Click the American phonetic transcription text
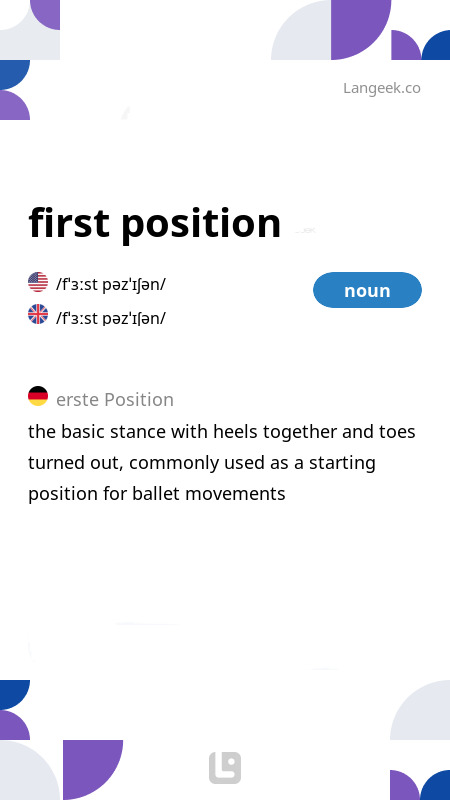Image resolution: width=450 pixels, height=800 pixels. pos(111,284)
